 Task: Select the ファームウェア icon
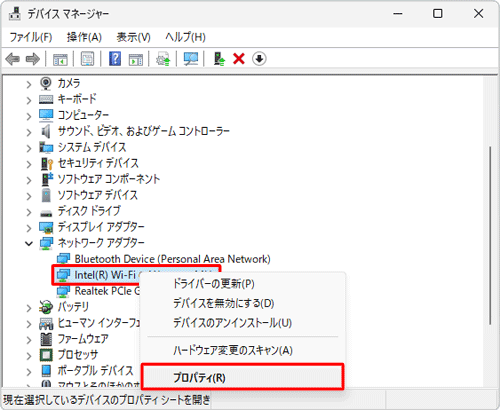(x=46, y=339)
